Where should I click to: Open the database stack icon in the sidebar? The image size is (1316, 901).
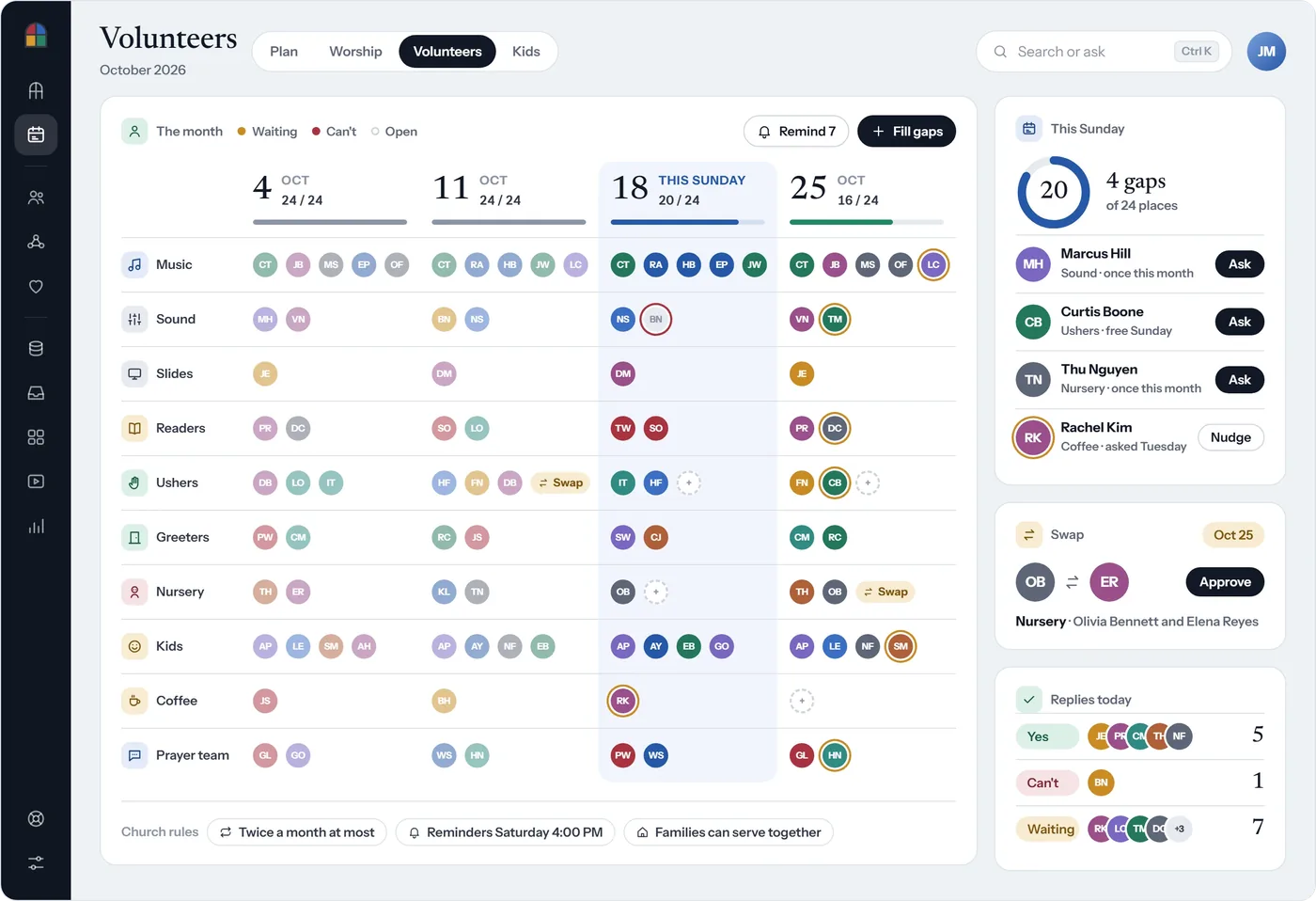tap(36, 348)
